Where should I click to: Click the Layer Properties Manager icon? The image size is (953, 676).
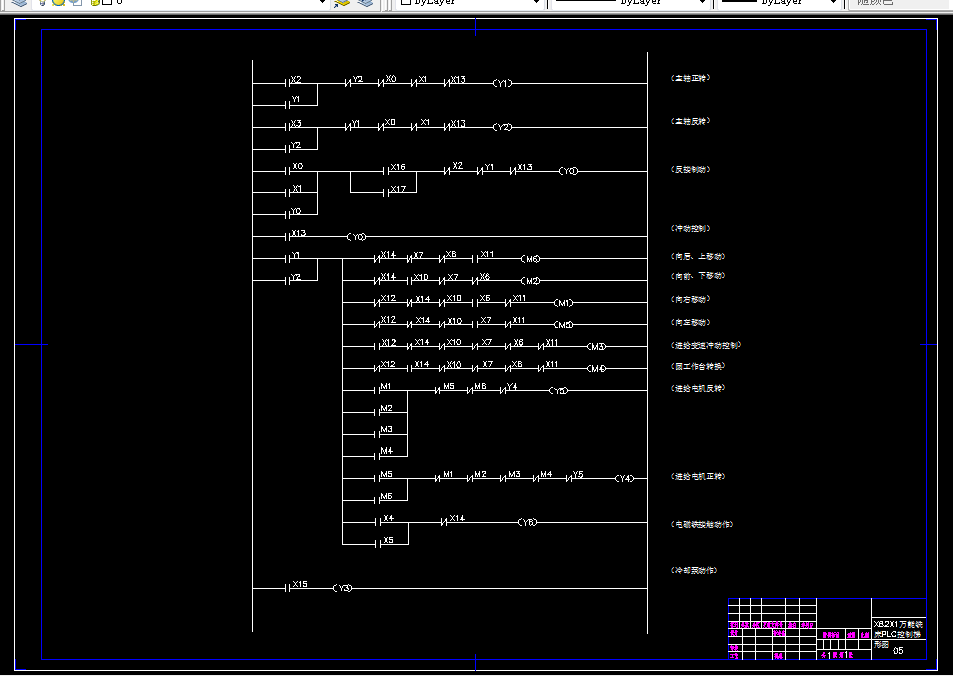point(19,2)
